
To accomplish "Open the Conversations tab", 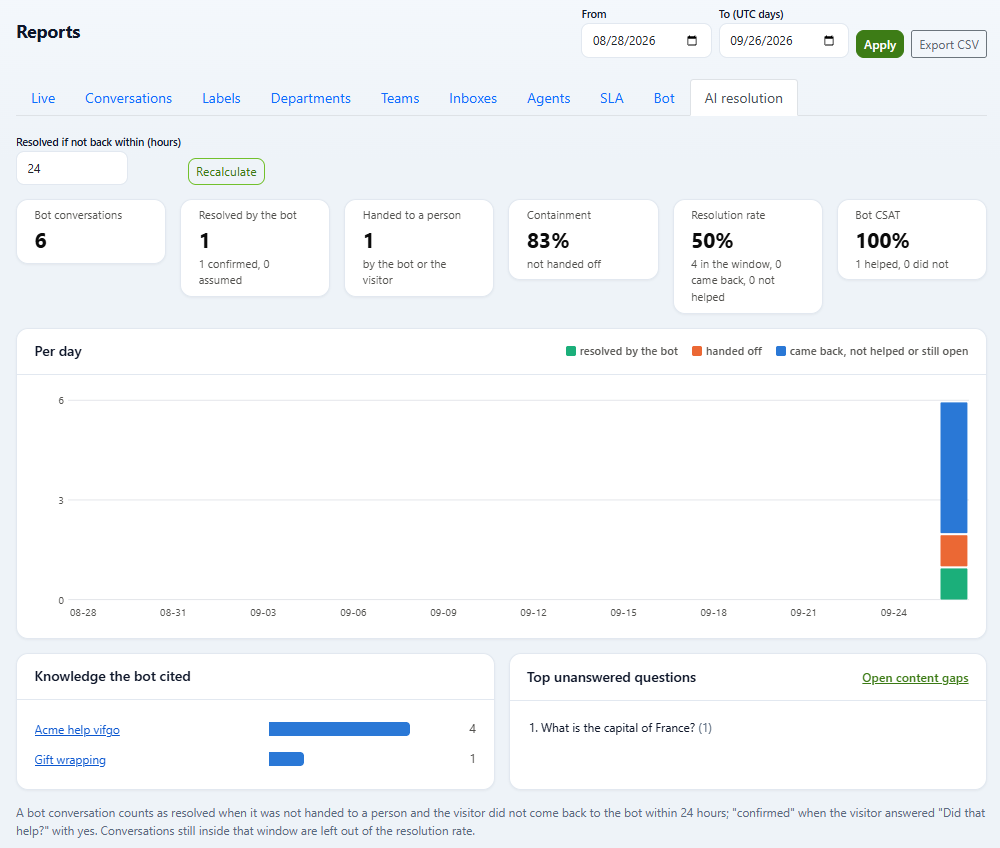I will tap(129, 98).
